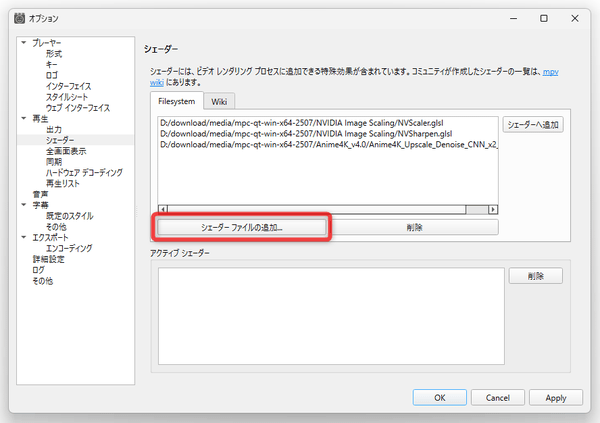Screen dimensions: 600x423
Task: Select Anime4K_Upscale_Denoise_CNN shader entry
Action: click(x=328, y=144)
